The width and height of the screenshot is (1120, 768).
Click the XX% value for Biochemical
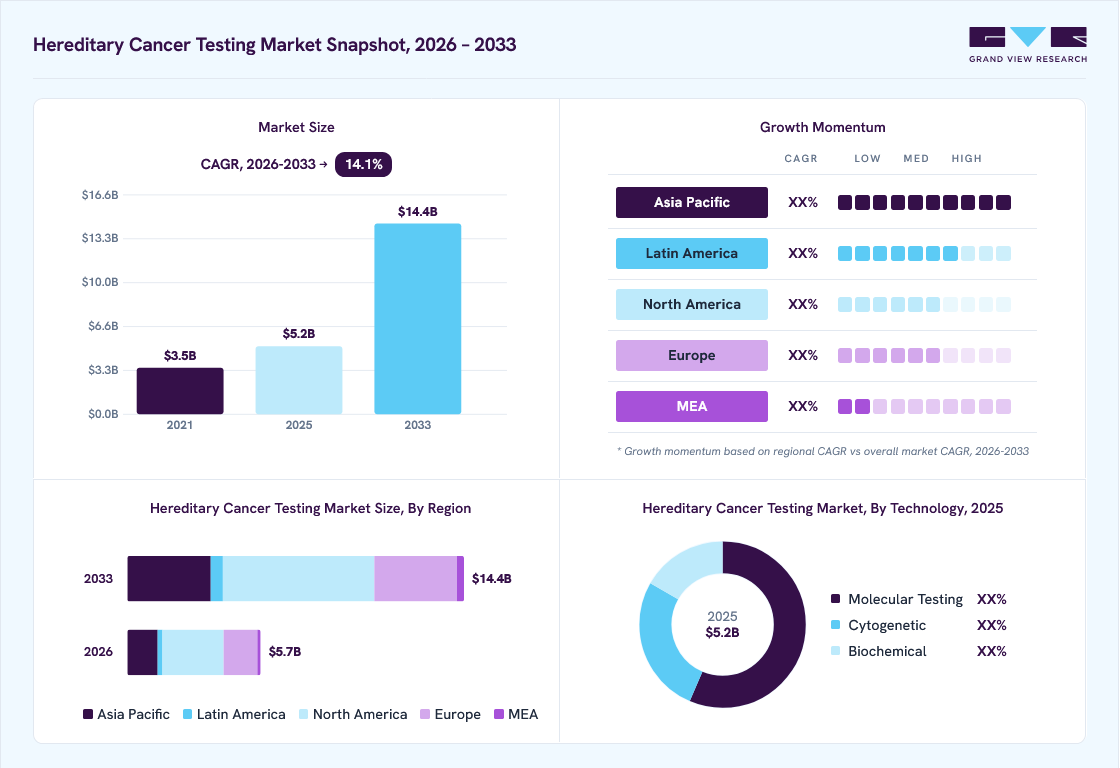(x=991, y=651)
